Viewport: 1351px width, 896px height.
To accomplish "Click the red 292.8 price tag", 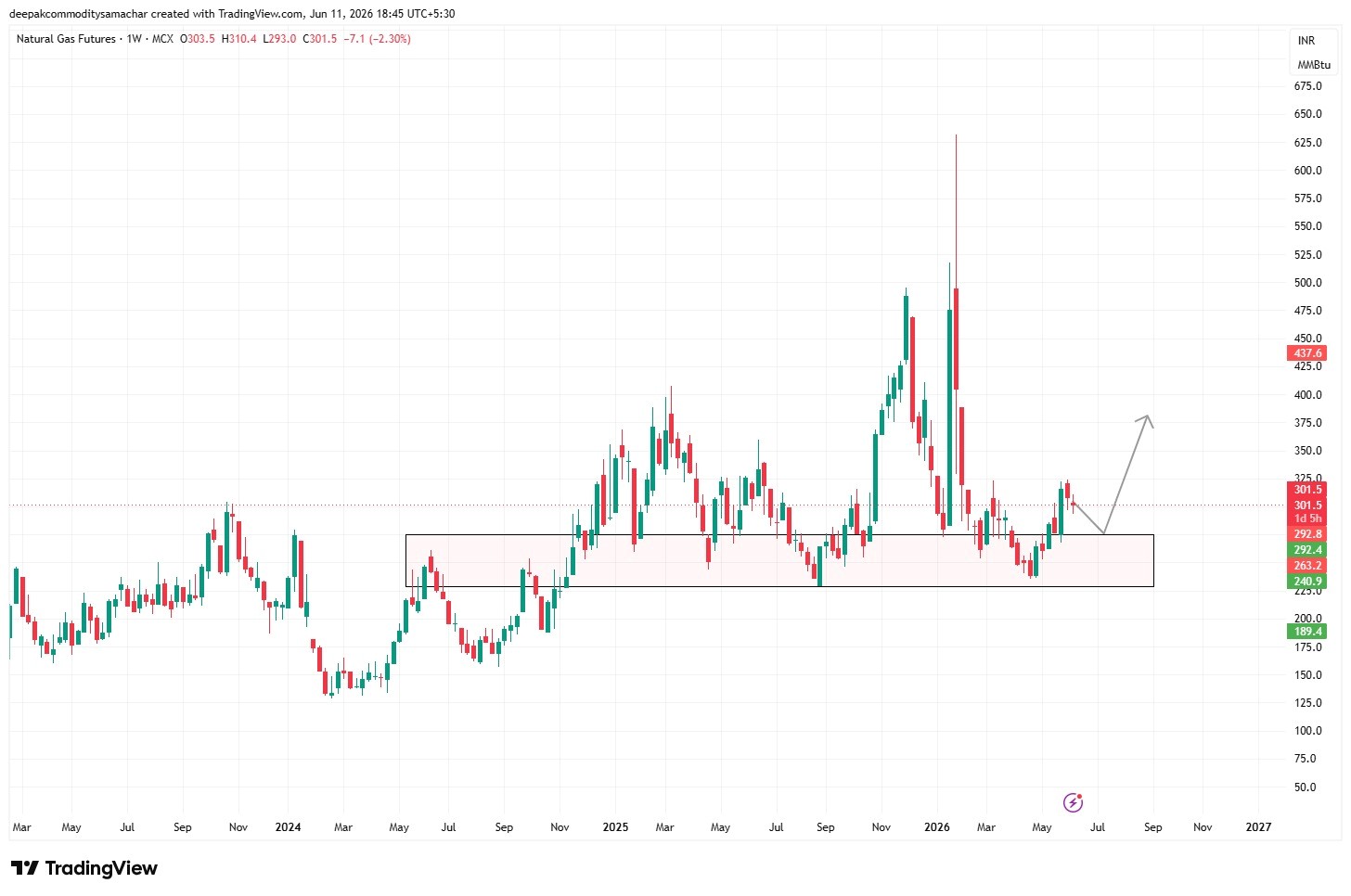I will [x=1307, y=534].
